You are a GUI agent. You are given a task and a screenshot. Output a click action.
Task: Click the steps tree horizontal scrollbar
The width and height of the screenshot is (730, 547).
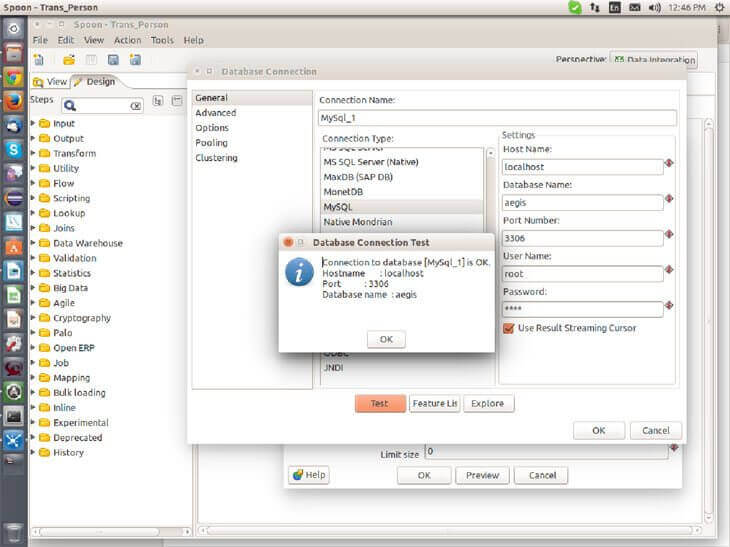100,532
